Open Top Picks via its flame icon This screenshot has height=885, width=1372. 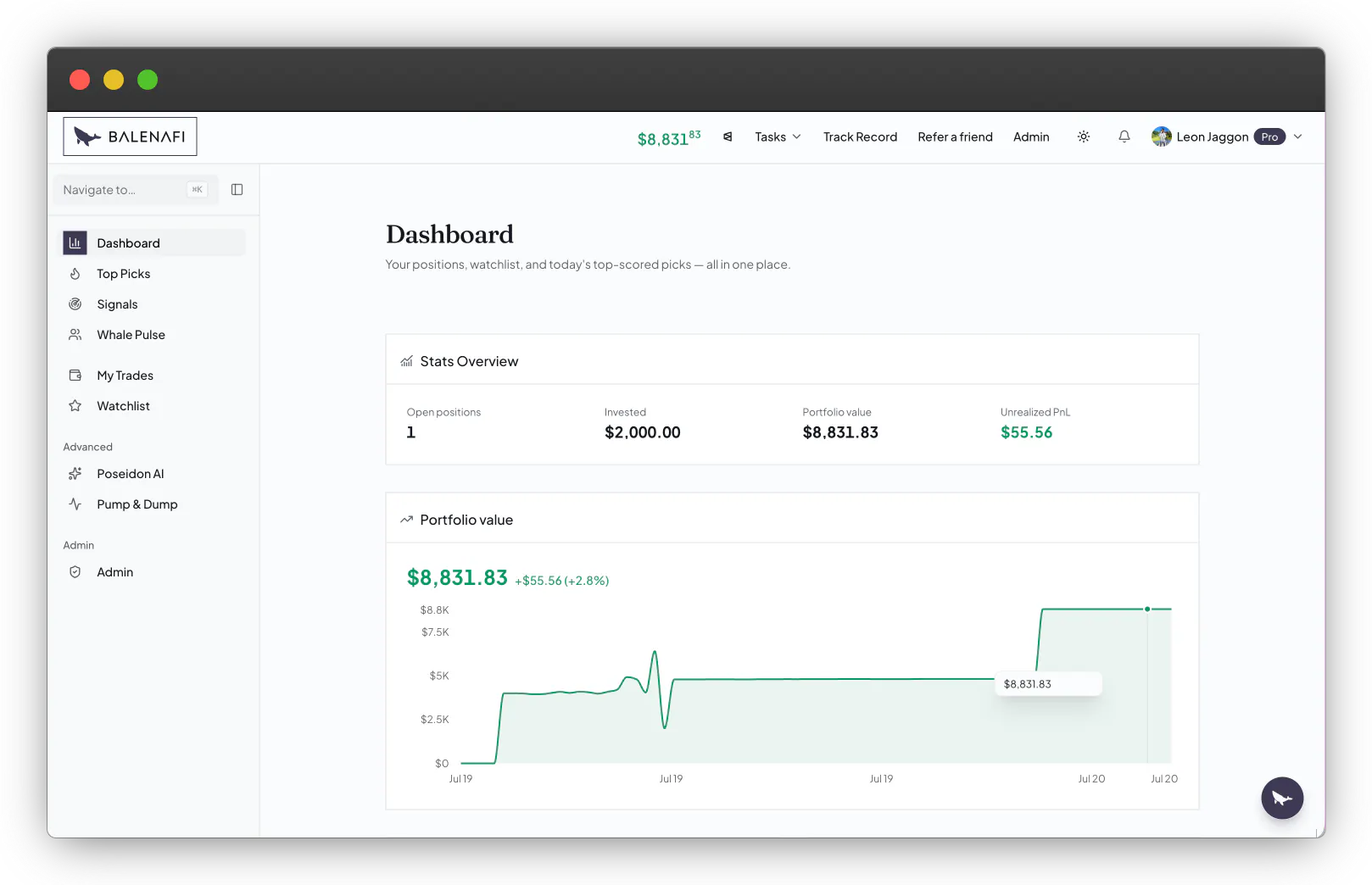point(75,274)
